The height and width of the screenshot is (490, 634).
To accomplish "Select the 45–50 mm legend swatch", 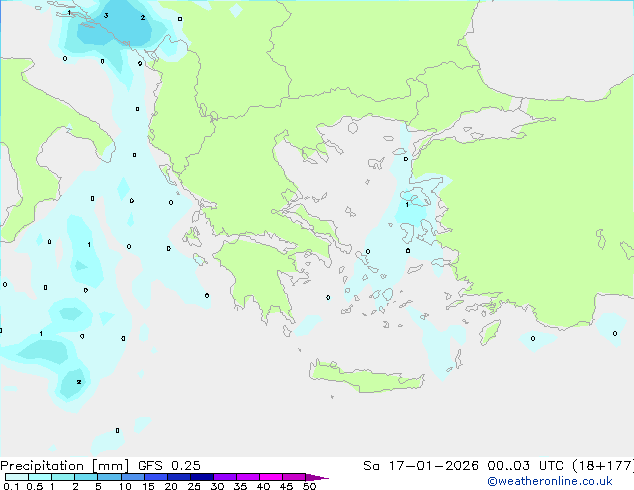I will (294, 477).
